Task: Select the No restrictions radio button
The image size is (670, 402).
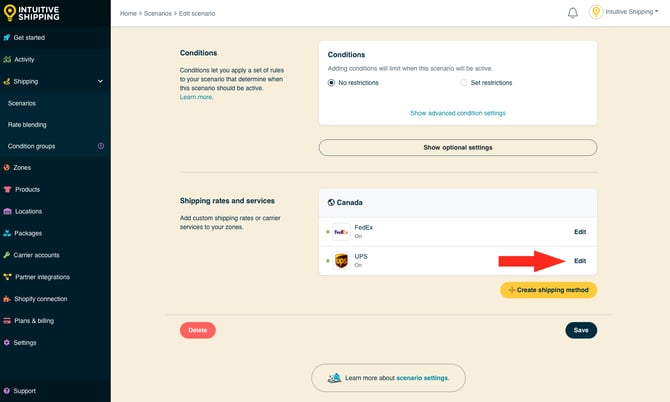Action: 332,82
